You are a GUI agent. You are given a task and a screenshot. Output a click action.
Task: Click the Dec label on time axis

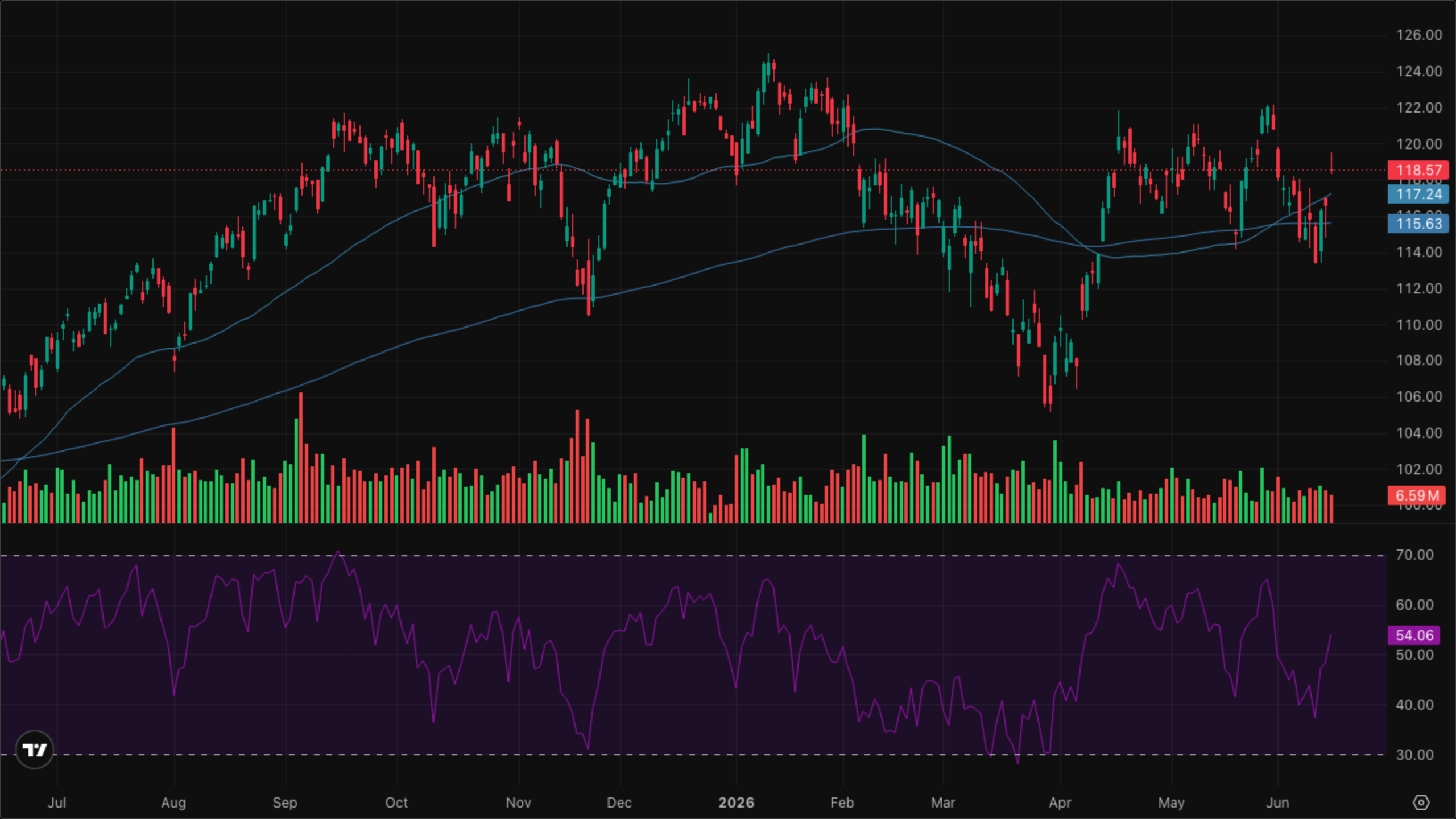pos(619,803)
